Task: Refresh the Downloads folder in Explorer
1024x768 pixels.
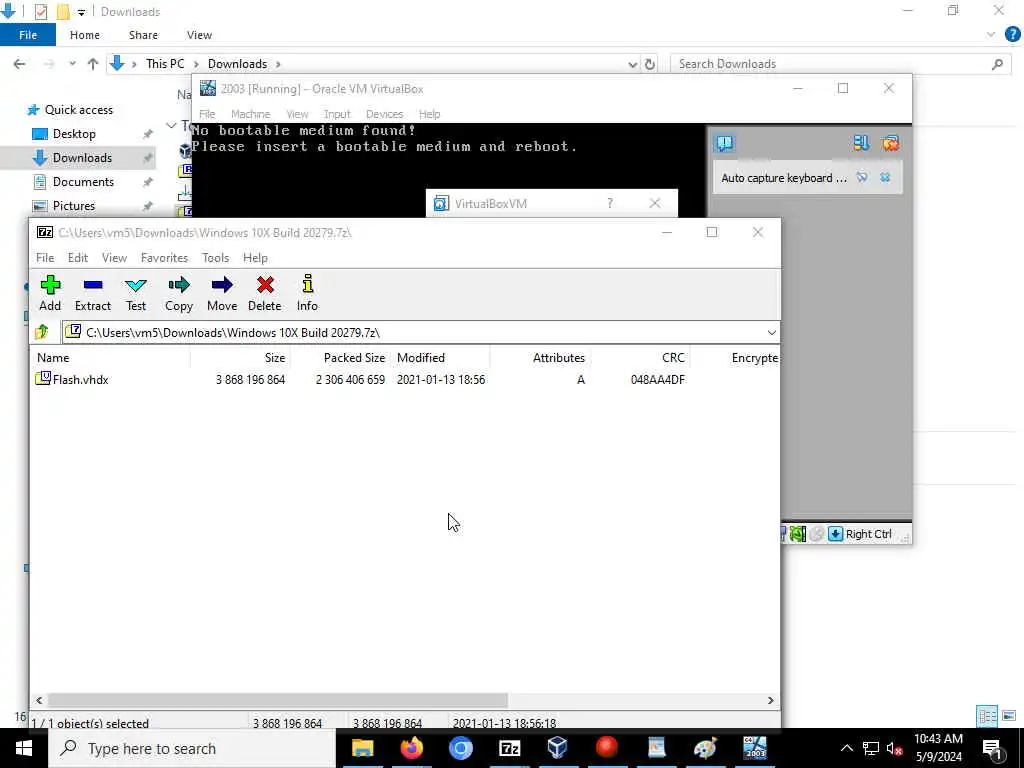Action: point(650,64)
